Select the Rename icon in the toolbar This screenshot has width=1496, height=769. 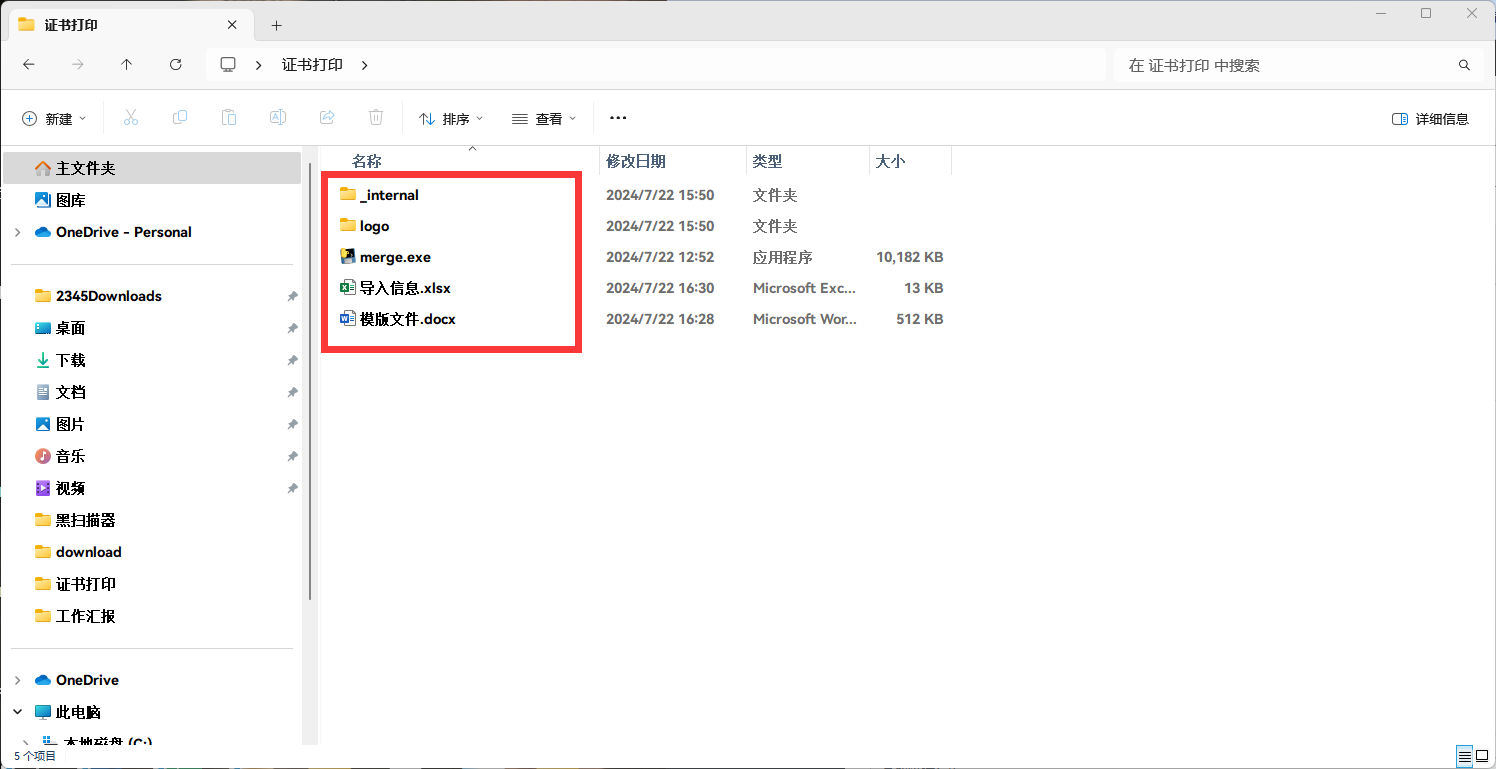tap(277, 117)
